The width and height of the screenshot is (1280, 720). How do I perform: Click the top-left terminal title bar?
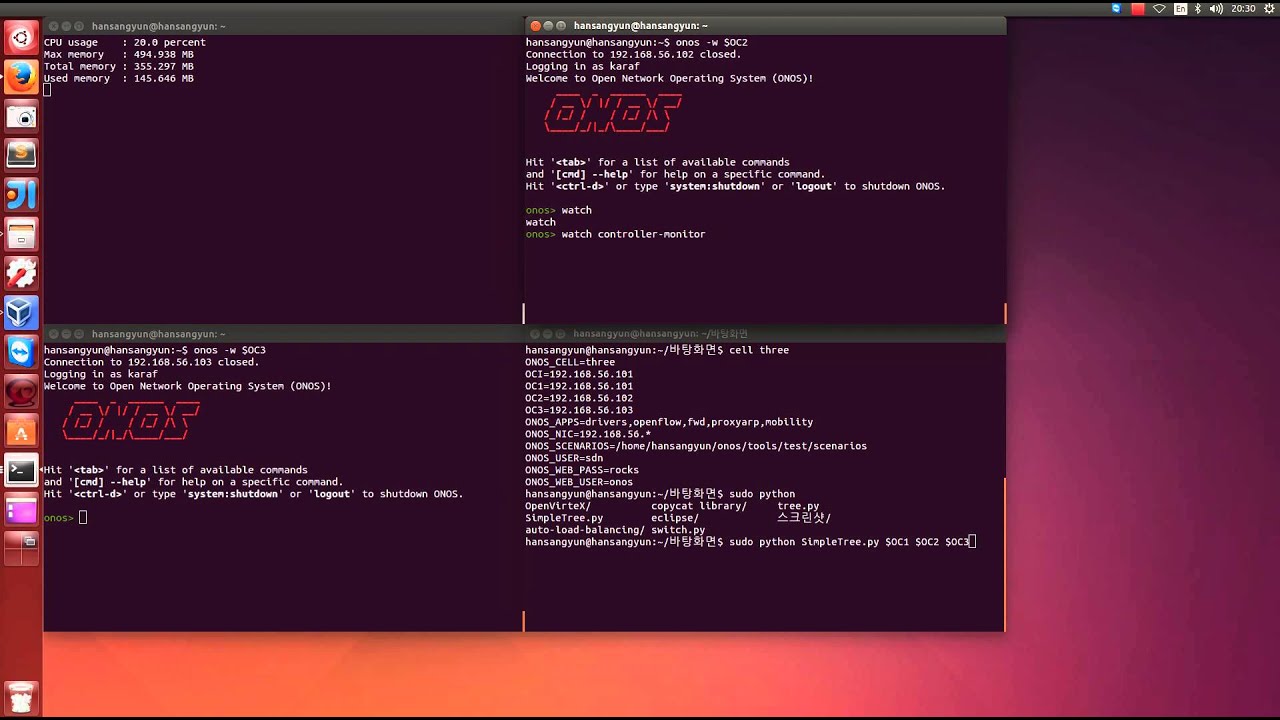pos(282,25)
